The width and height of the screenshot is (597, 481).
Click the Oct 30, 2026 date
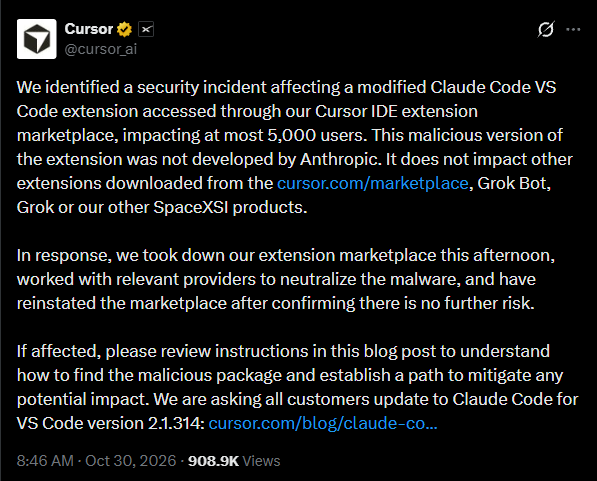click(131, 461)
